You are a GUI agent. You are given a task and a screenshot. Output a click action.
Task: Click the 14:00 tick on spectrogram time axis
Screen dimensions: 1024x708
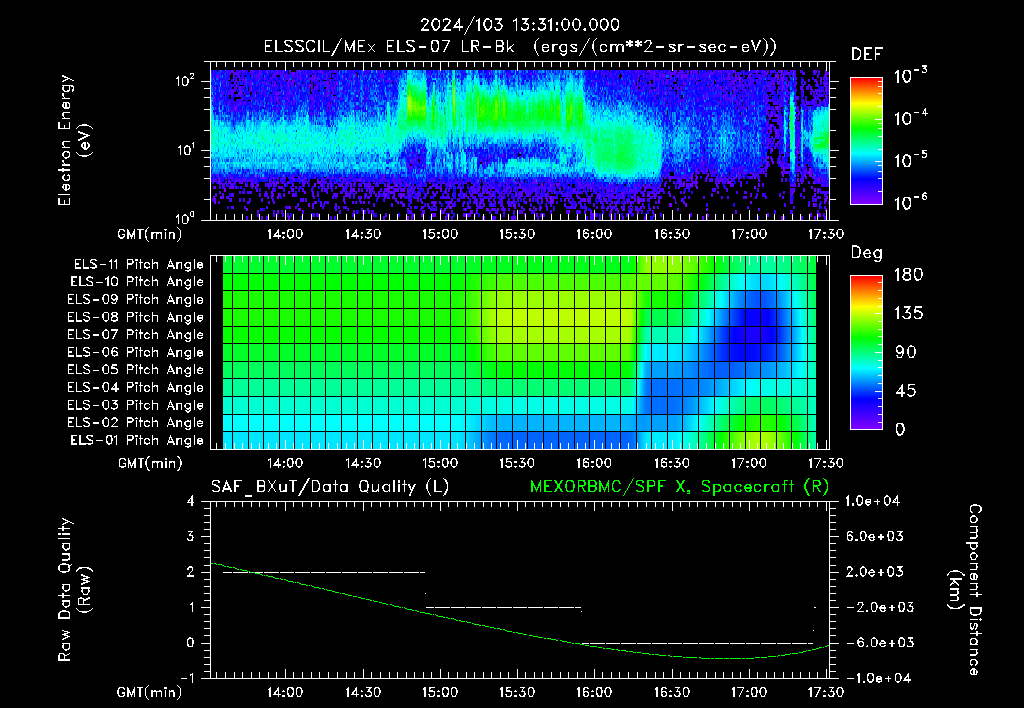[285, 234]
